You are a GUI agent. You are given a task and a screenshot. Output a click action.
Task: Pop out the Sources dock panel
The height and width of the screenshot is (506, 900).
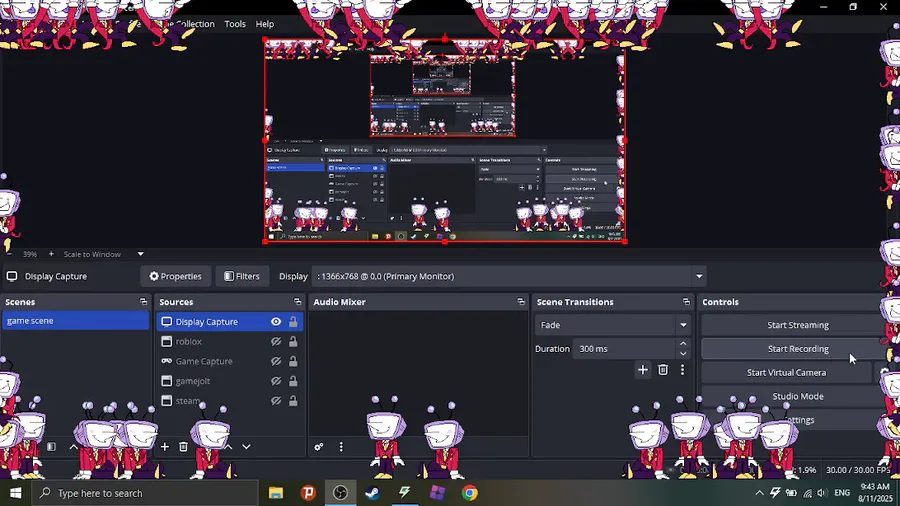297,302
